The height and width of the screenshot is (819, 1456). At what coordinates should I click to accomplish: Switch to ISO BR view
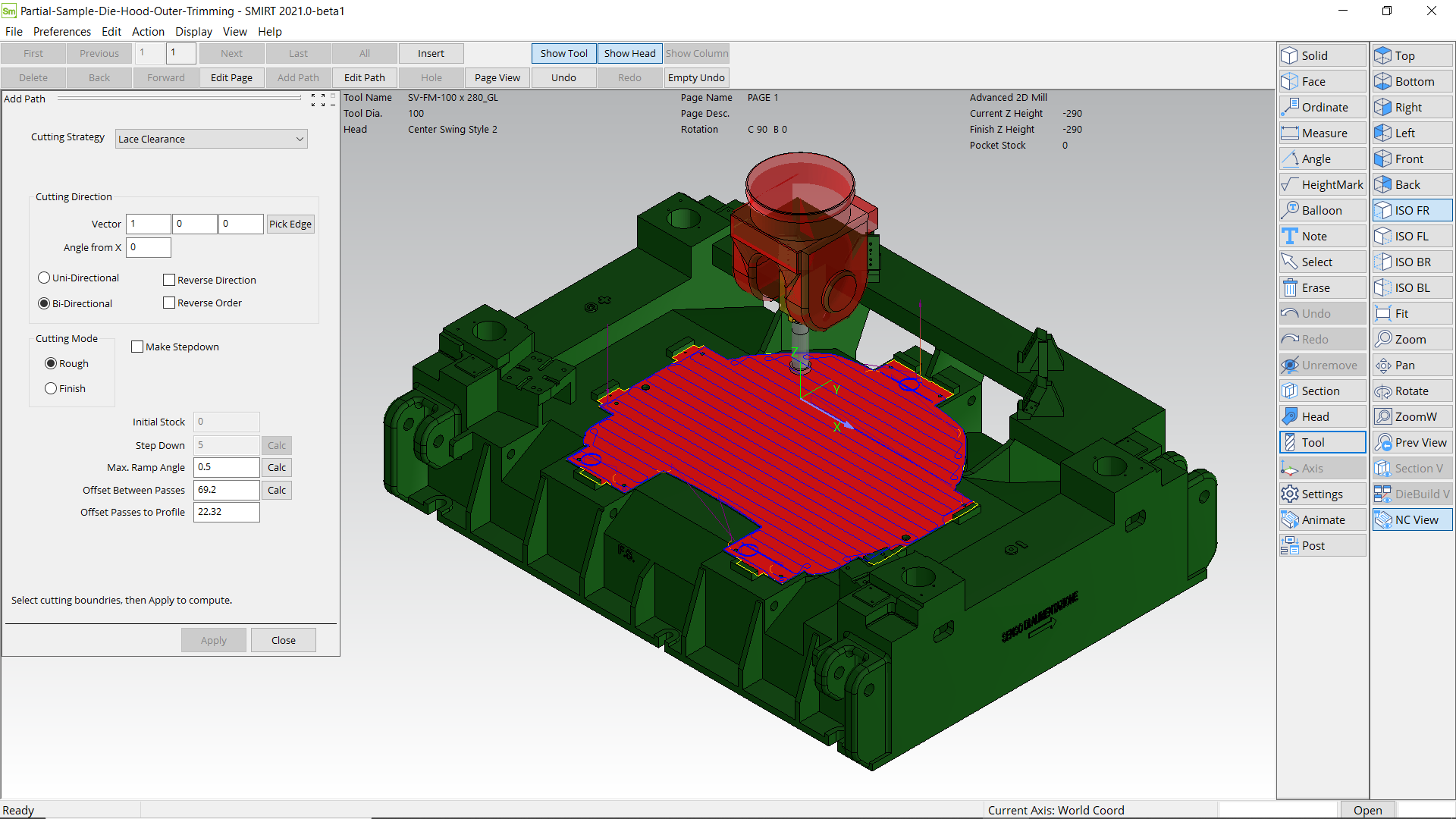1412,262
